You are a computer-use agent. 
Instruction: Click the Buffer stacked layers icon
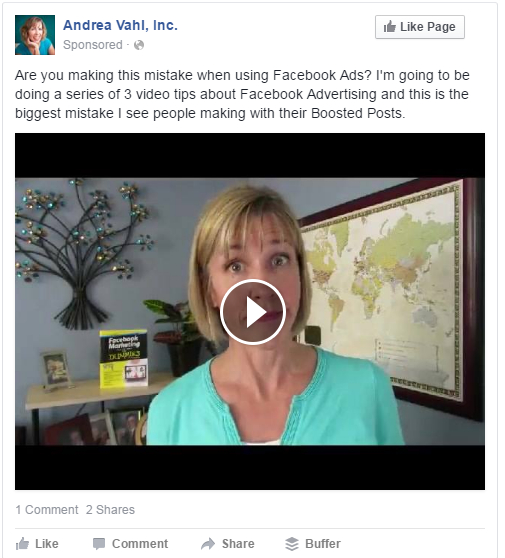tap(292, 544)
